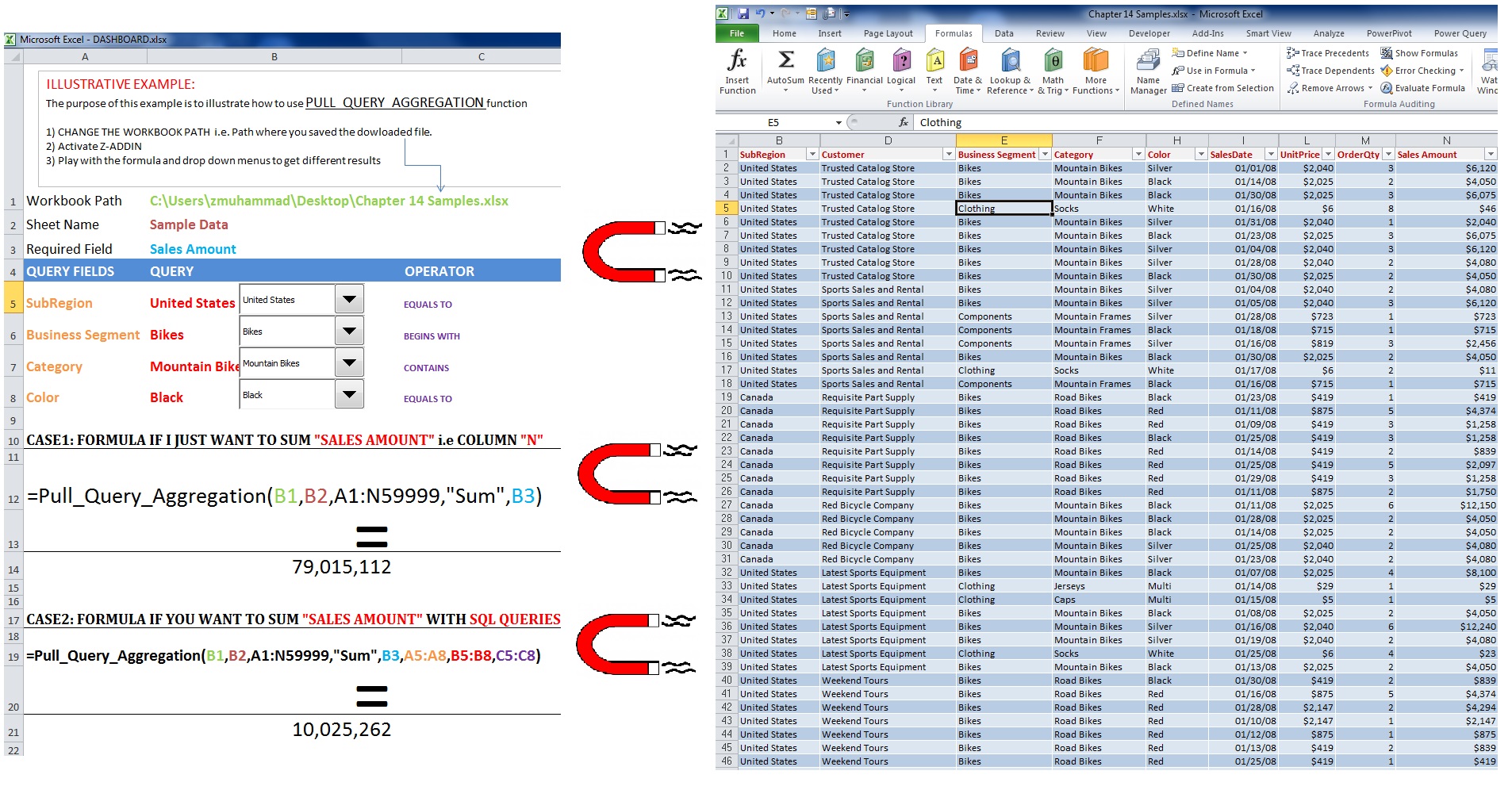The height and width of the screenshot is (786, 1512).
Task: Open the File tab
Action: (737, 33)
